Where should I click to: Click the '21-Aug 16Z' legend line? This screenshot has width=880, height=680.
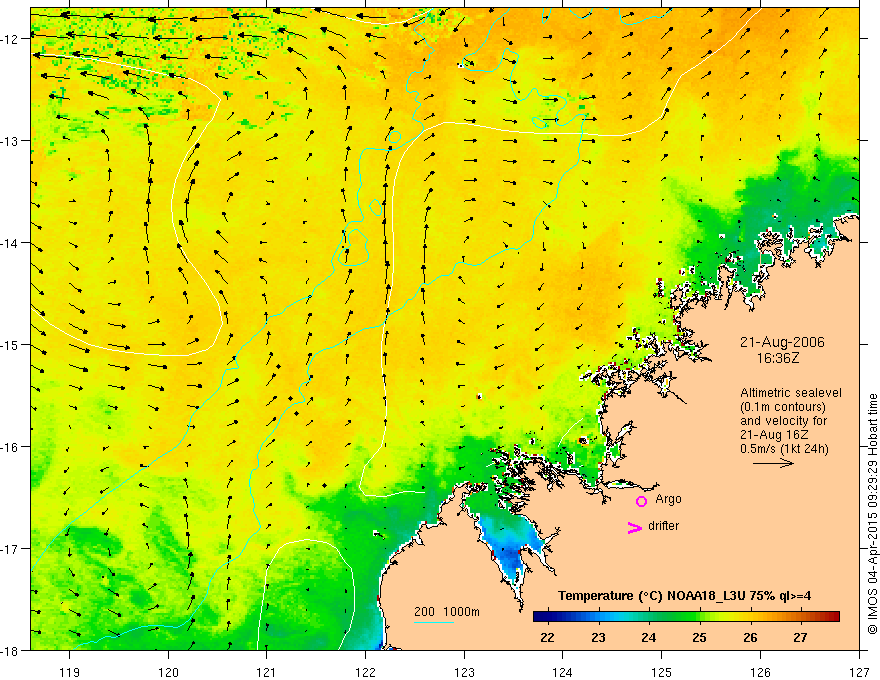(x=774, y=435)
